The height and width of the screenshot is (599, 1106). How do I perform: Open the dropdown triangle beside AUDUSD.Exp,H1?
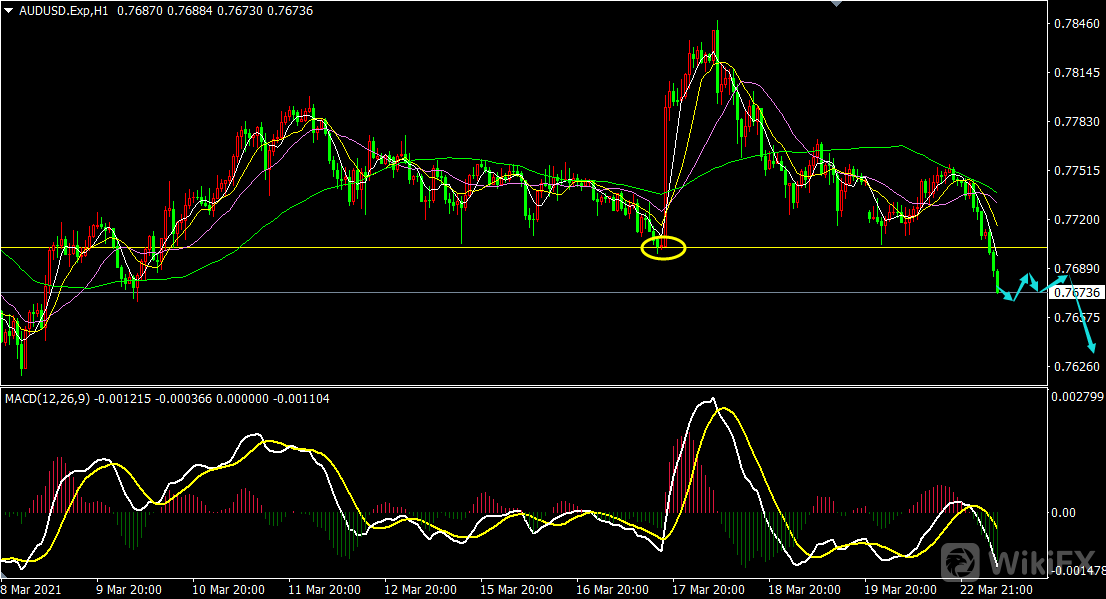[8, 9]
